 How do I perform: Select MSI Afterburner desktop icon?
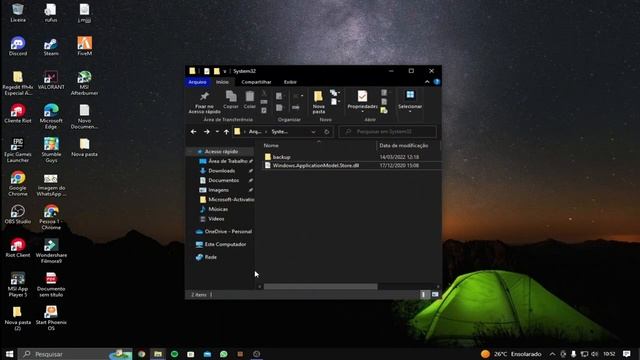pos(84,83)
